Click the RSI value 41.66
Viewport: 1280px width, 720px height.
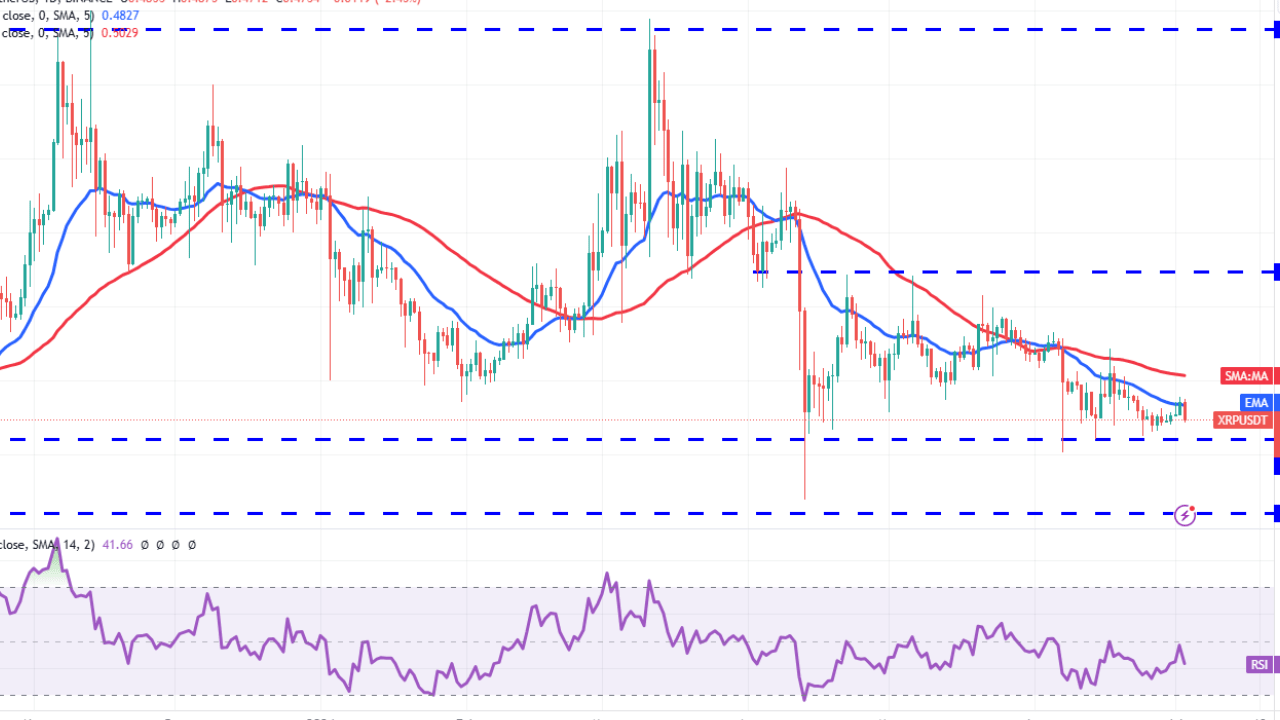point(115,545)
